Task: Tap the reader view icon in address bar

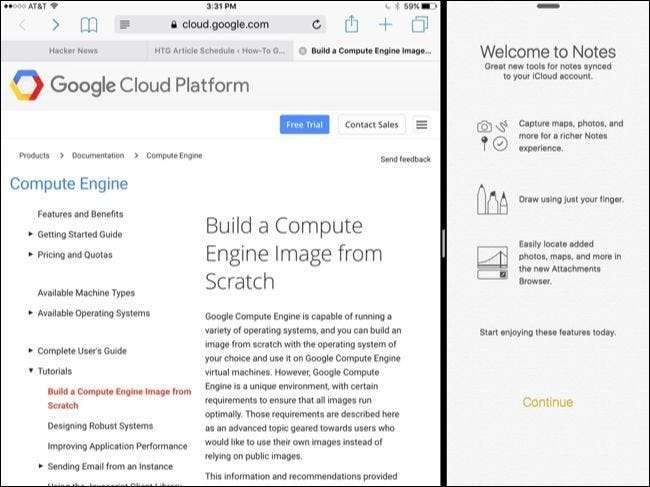Action: [125, 24]
